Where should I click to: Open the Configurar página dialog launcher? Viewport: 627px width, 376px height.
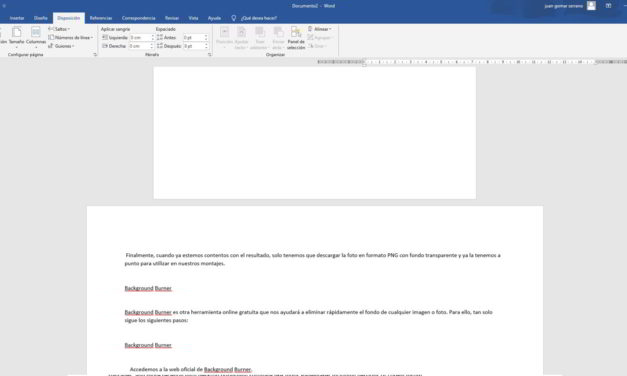pos(95,54)
